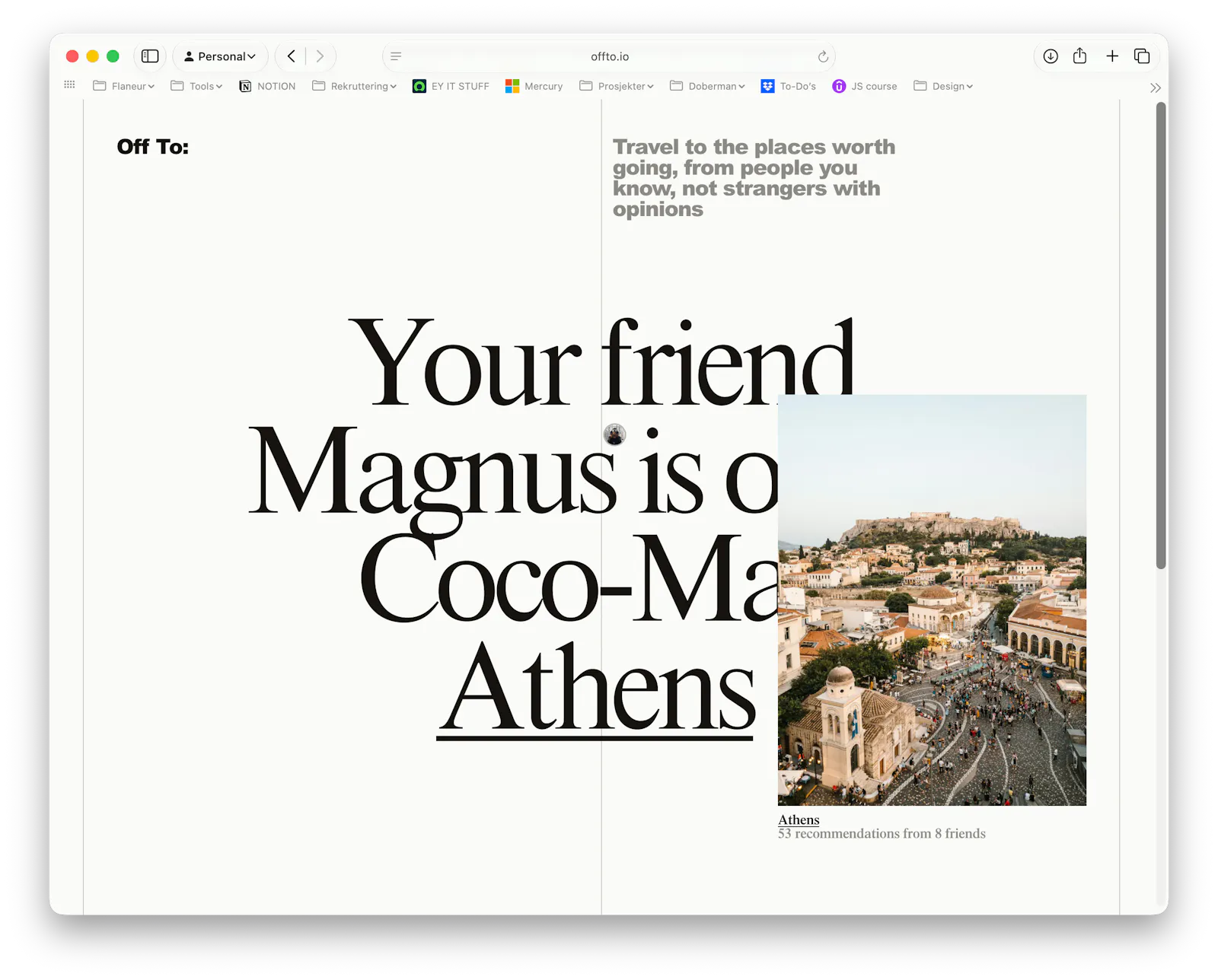This screenshot has width=1218, height=980.
Task: Open the JS course bookmark
Action: pyautogui.click(x=865, y=86)
